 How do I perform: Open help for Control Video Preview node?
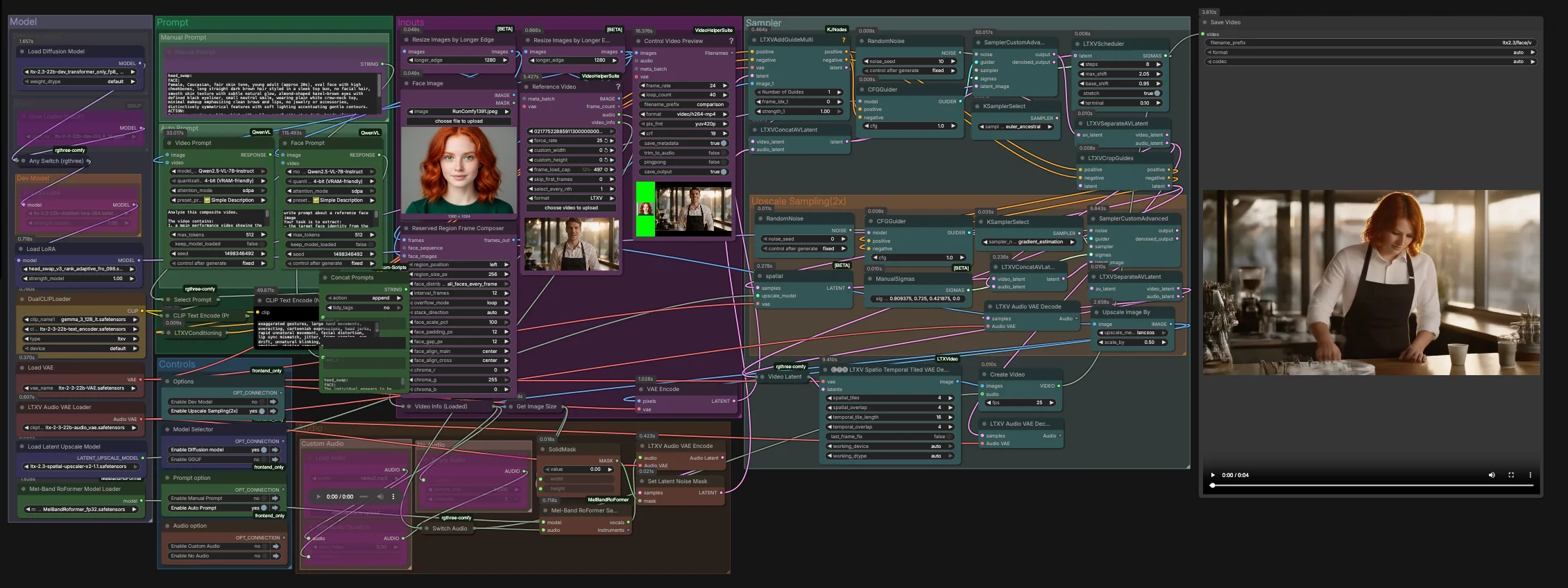[x=731, y=41]
